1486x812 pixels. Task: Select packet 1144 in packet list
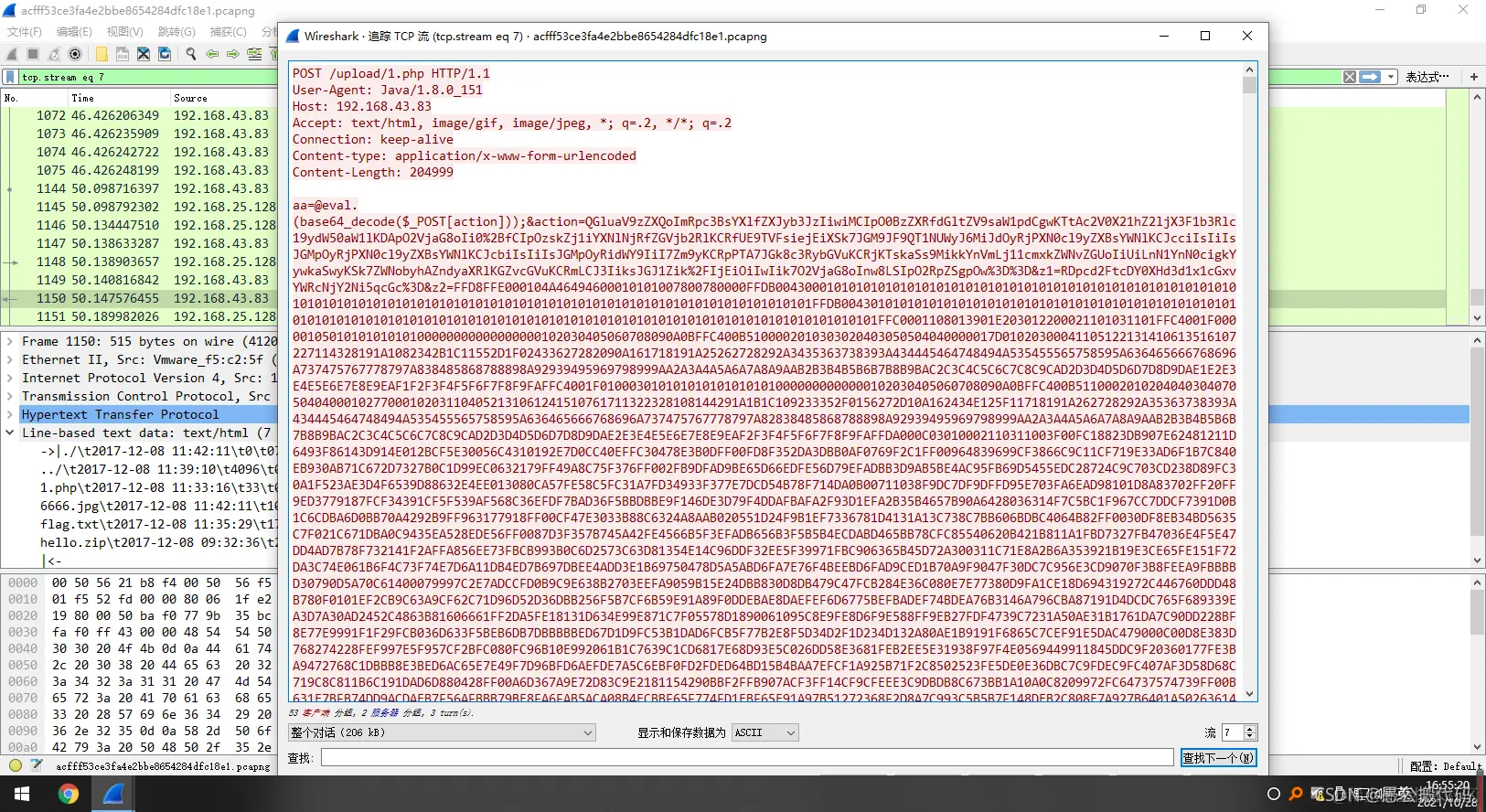pyautogui.click(x=139, y=188)
